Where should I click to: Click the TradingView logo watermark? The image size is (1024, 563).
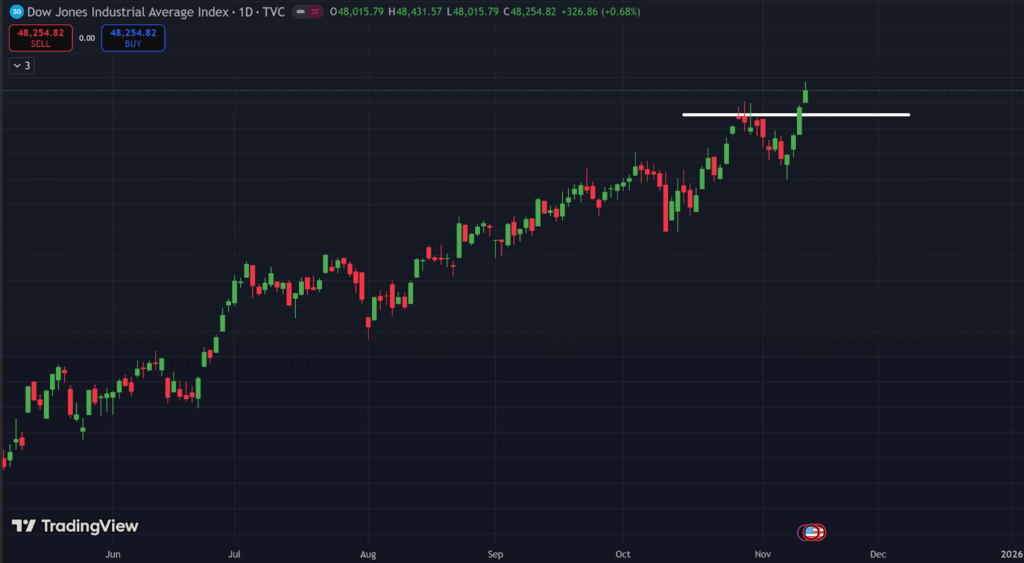point(75,526)
